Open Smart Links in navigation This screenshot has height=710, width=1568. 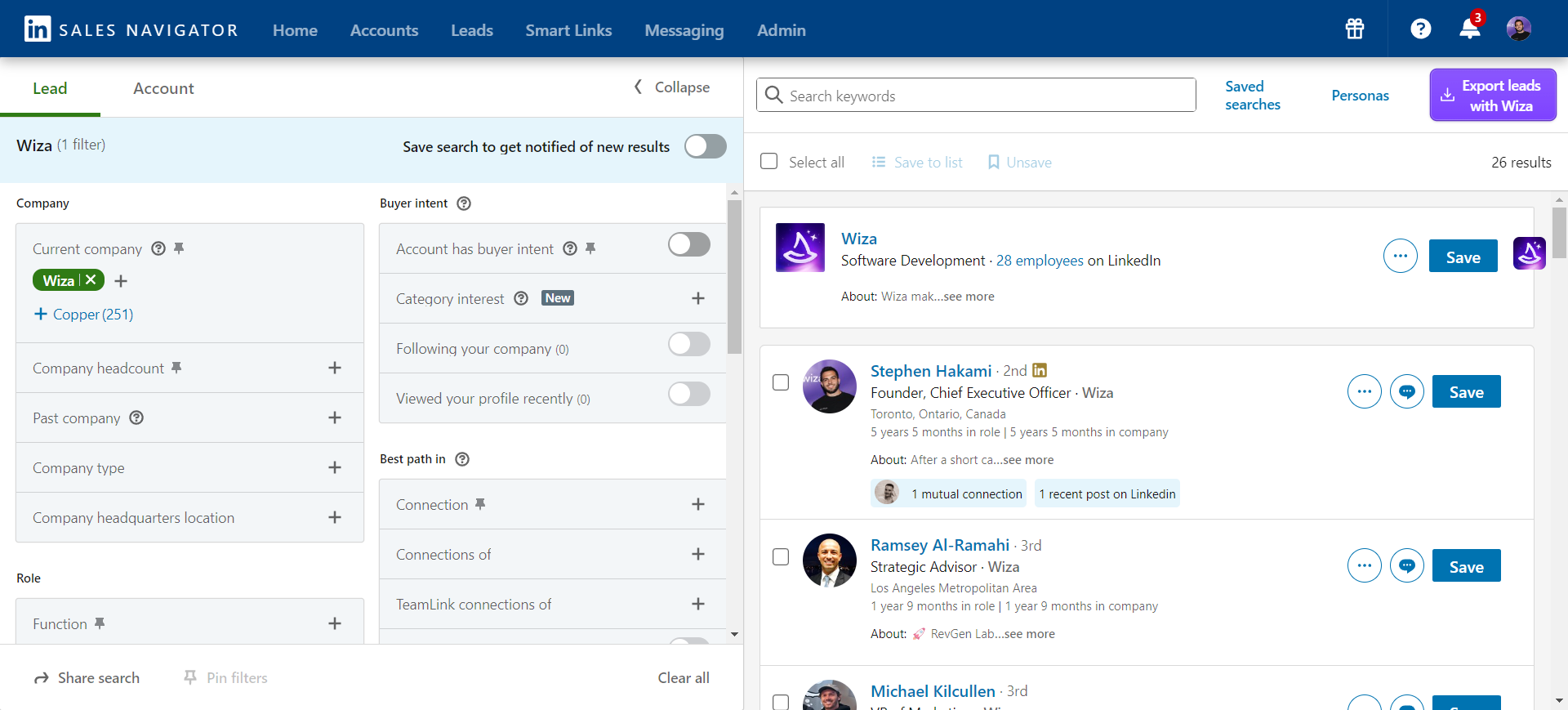pyautogui.click(x=568, y=30)
